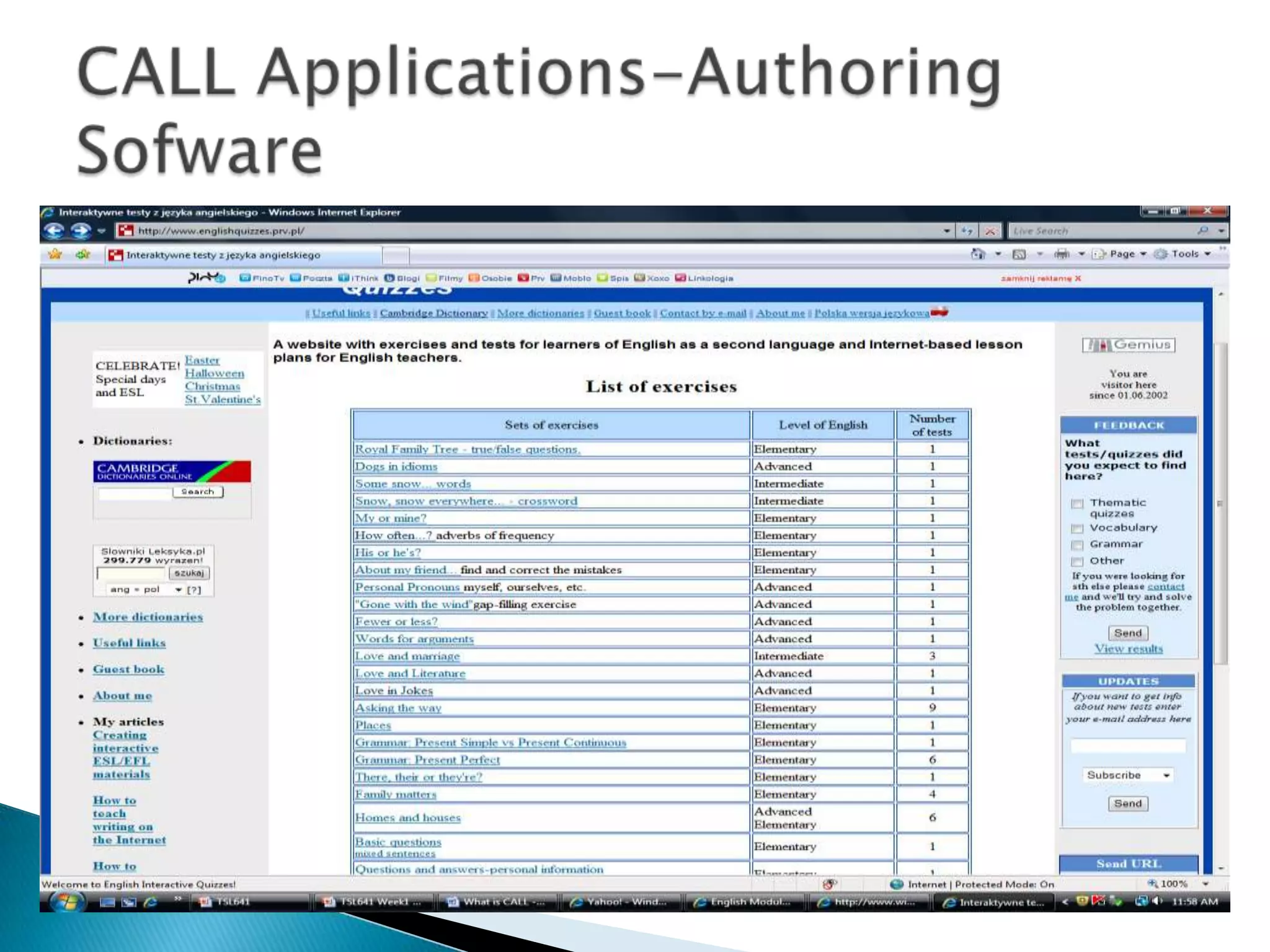Image resolution: width=1270 pixels, height=952 pixels.
Task: Click the red Stop loading icon
Action: [990, 231]
